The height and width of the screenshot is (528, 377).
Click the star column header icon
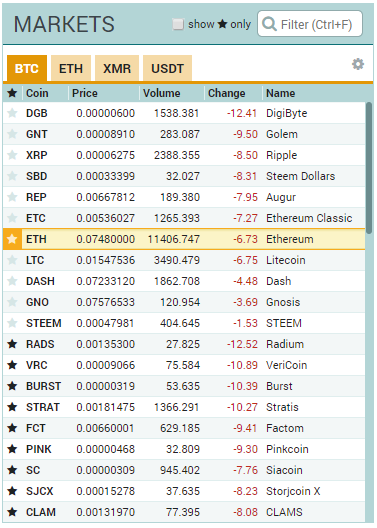click(x=12, y=93)
